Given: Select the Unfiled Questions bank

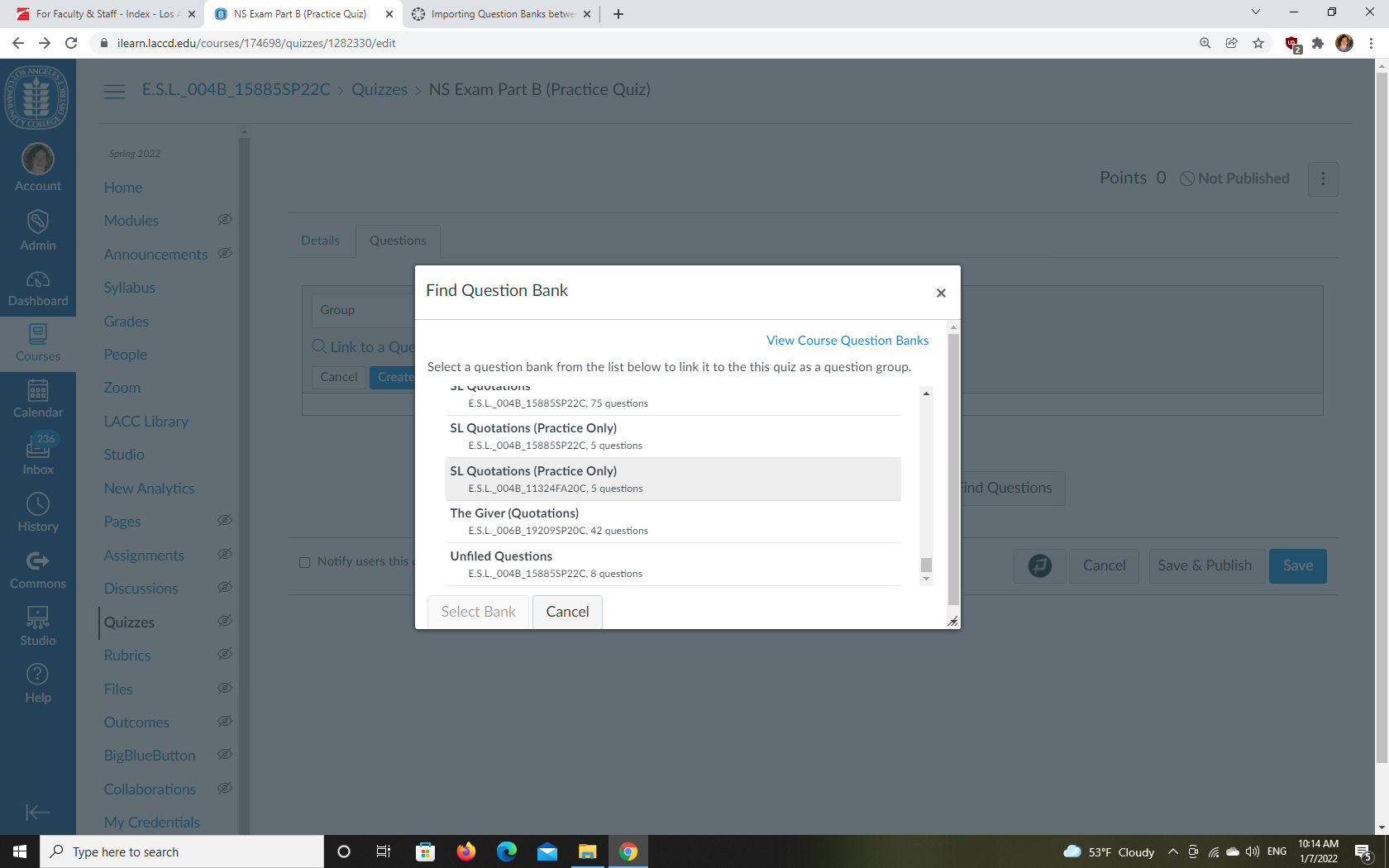Looking at the screenshot, I should (x=579, y=564).
